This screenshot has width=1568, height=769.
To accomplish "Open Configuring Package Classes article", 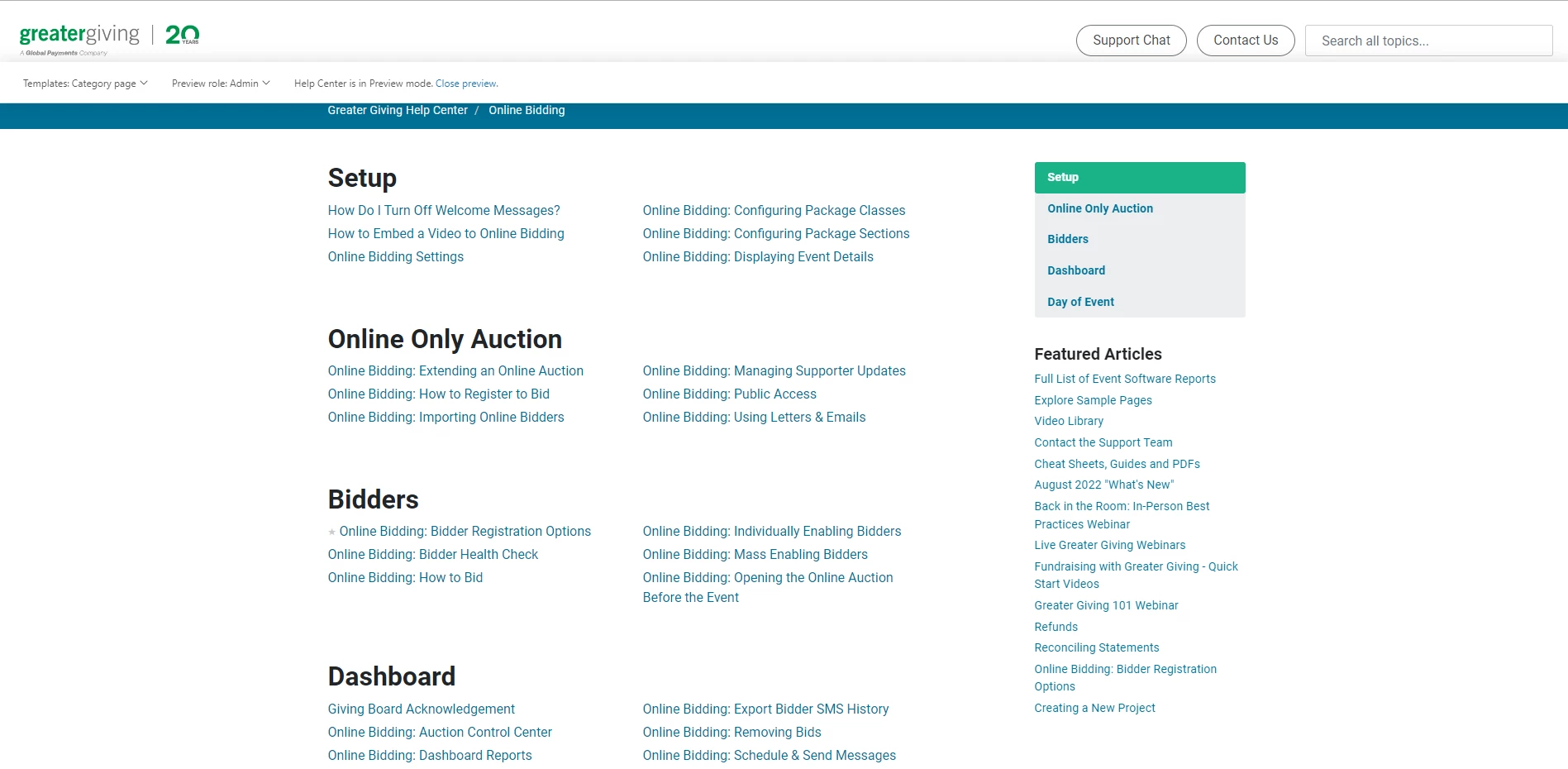I will coord(774,211).
